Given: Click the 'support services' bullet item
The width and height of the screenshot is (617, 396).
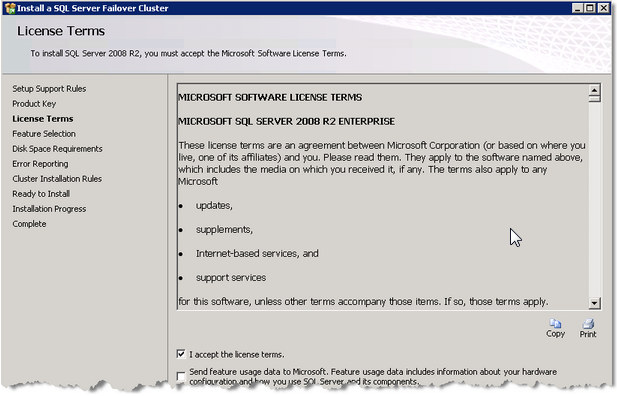Looking at the screenshot, I should [231, 278].
